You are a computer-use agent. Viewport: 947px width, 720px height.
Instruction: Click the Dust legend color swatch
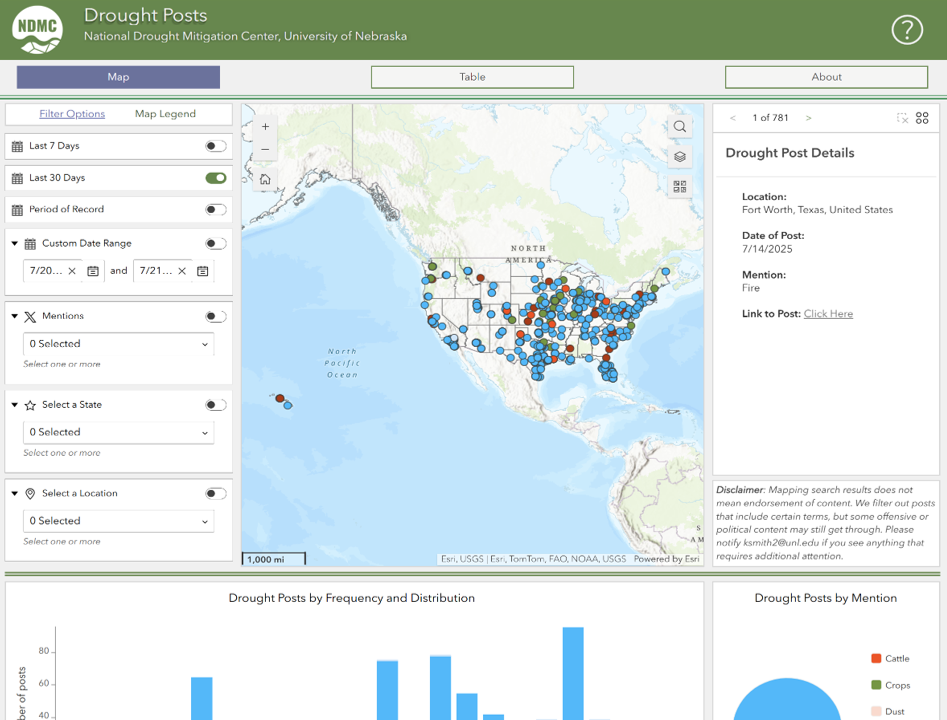tap(876, 712)
